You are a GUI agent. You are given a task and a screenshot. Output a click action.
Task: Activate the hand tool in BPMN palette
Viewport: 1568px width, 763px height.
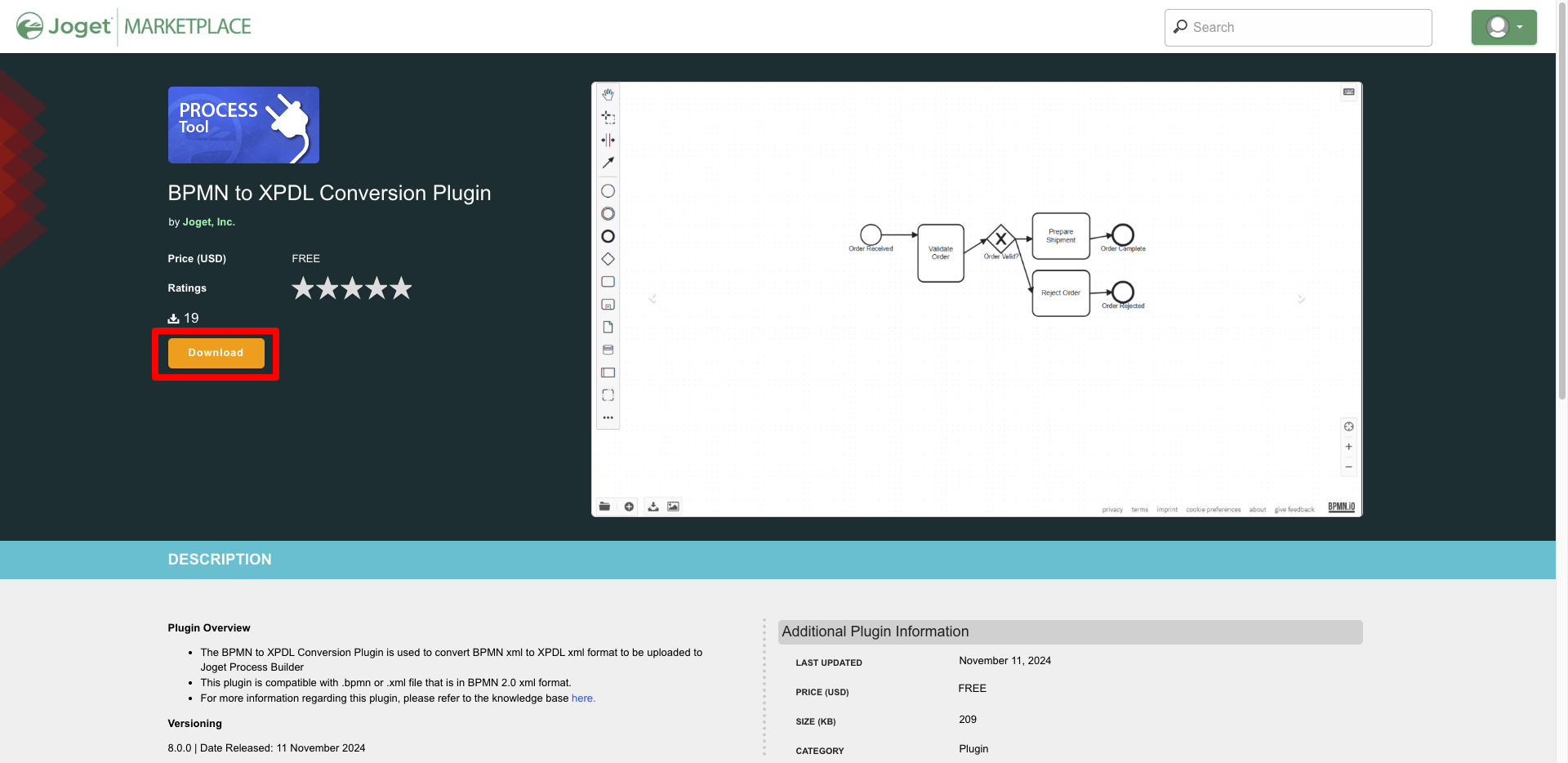[608, 95]
